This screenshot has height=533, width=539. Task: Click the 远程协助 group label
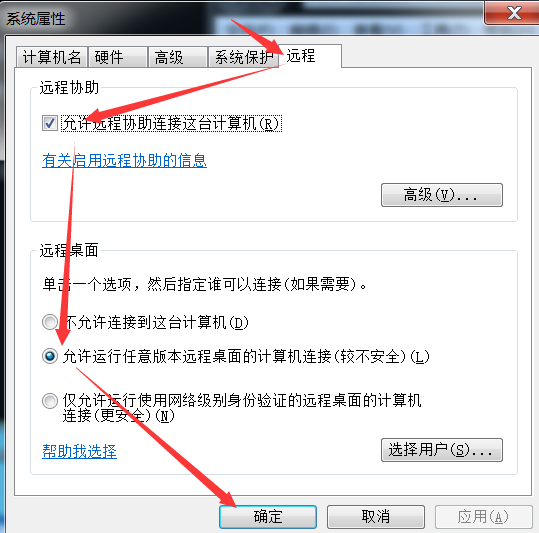click(x=69, y=87)
